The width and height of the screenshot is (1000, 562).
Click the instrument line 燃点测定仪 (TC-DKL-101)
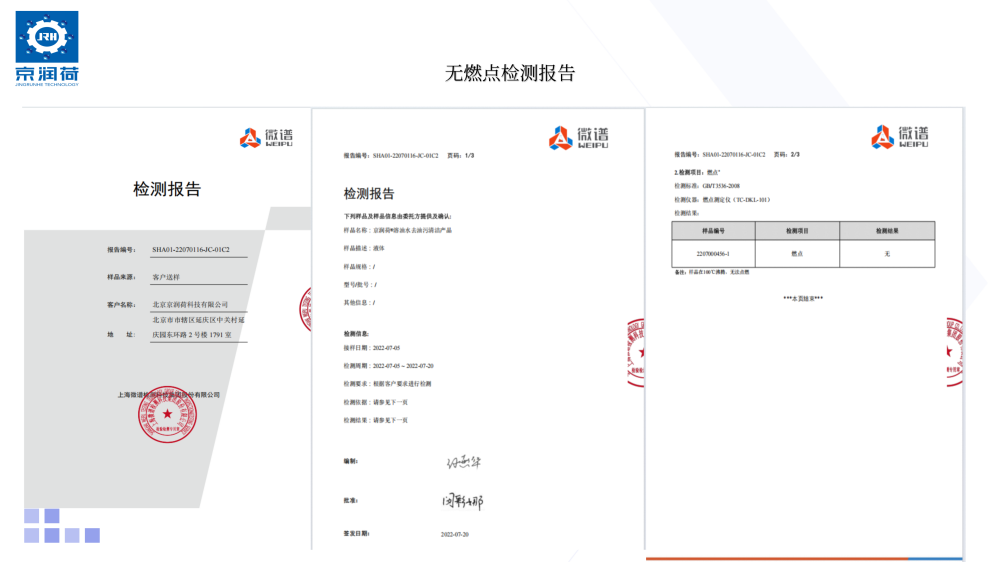(723, 200)
